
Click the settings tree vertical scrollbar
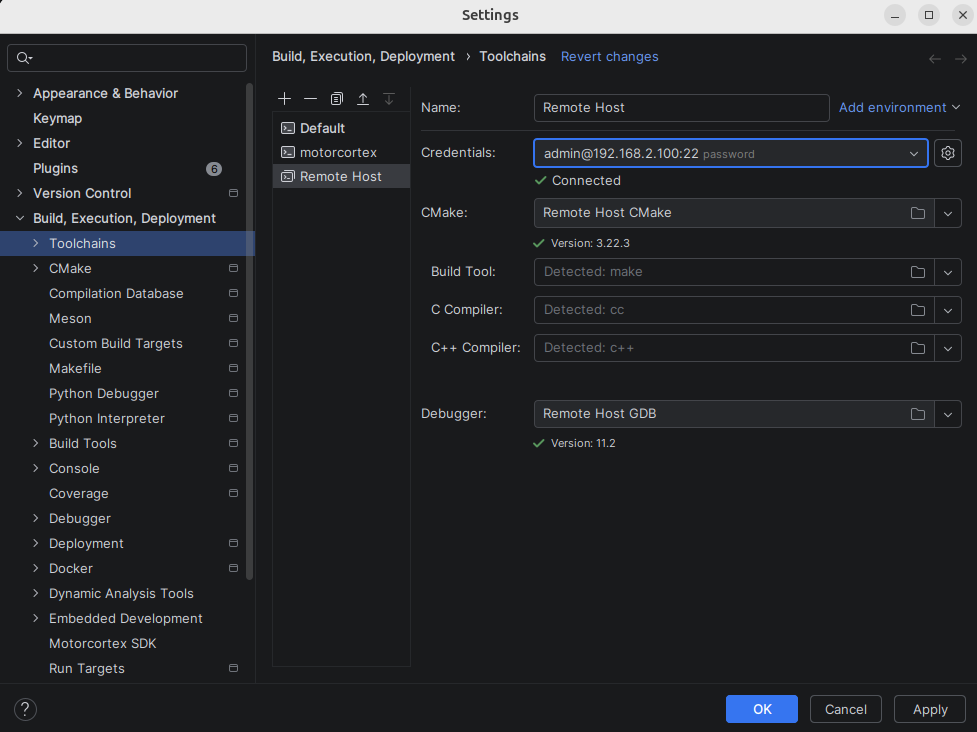(x=249, y=330)
